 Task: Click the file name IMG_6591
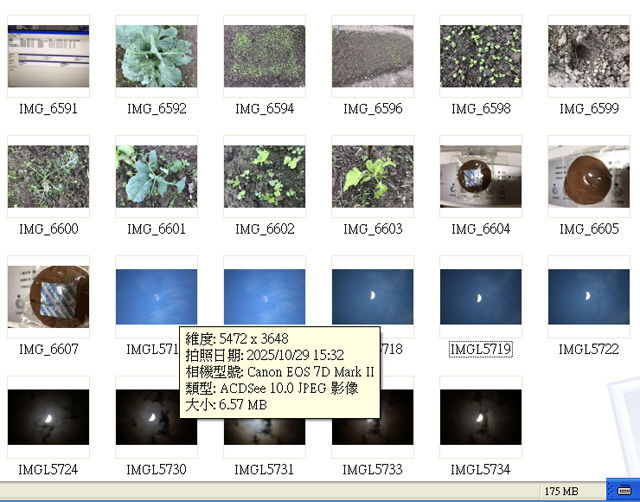click(48, 109)
